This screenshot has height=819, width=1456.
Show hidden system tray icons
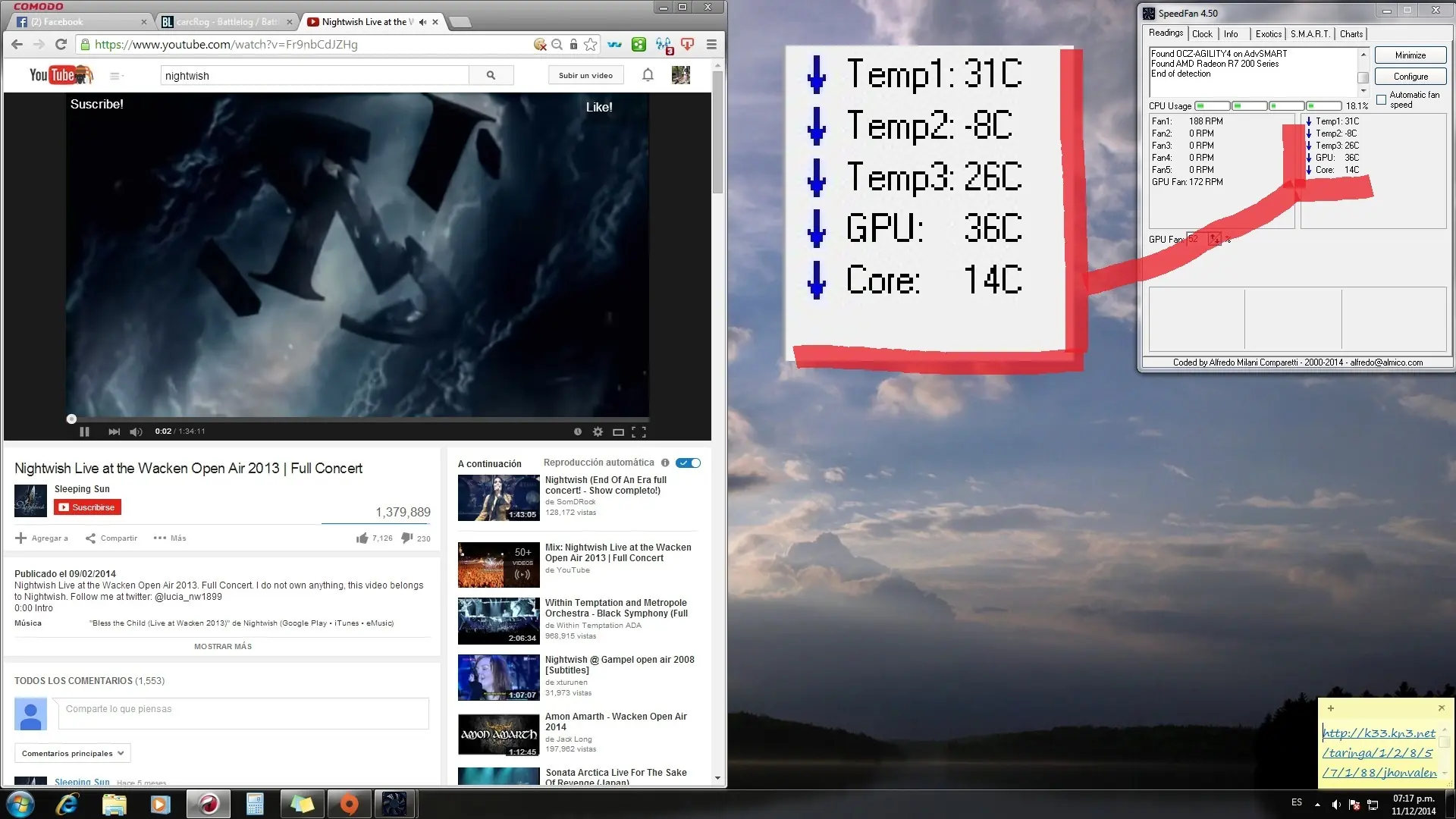[x=1317, y=804]
